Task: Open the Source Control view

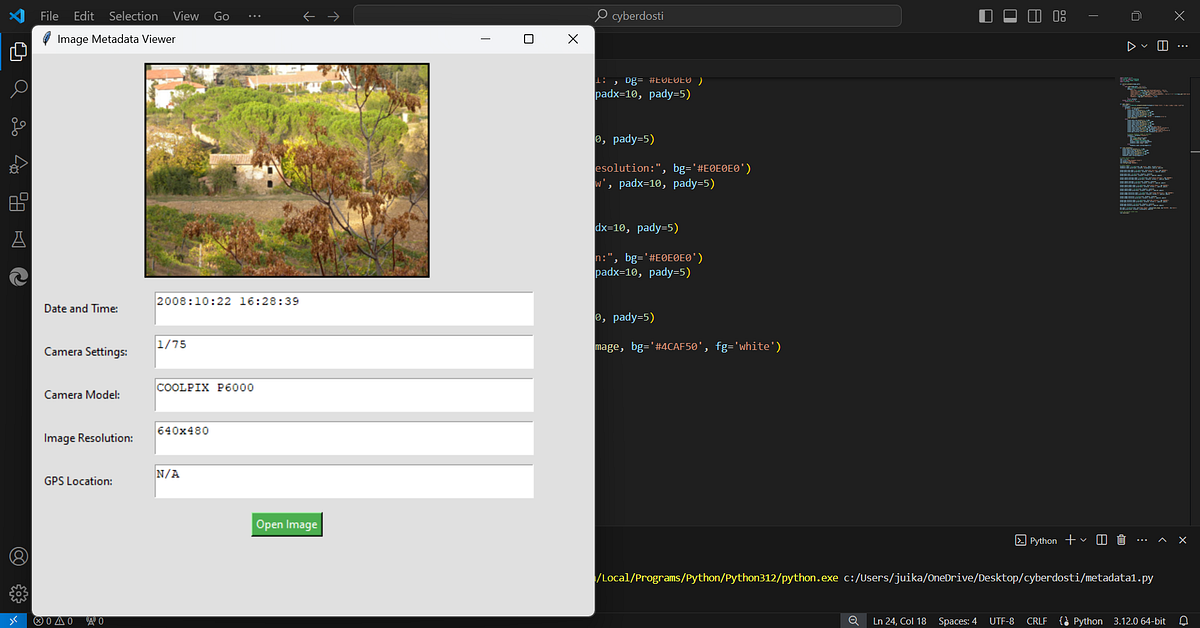Action: (17, 127)
